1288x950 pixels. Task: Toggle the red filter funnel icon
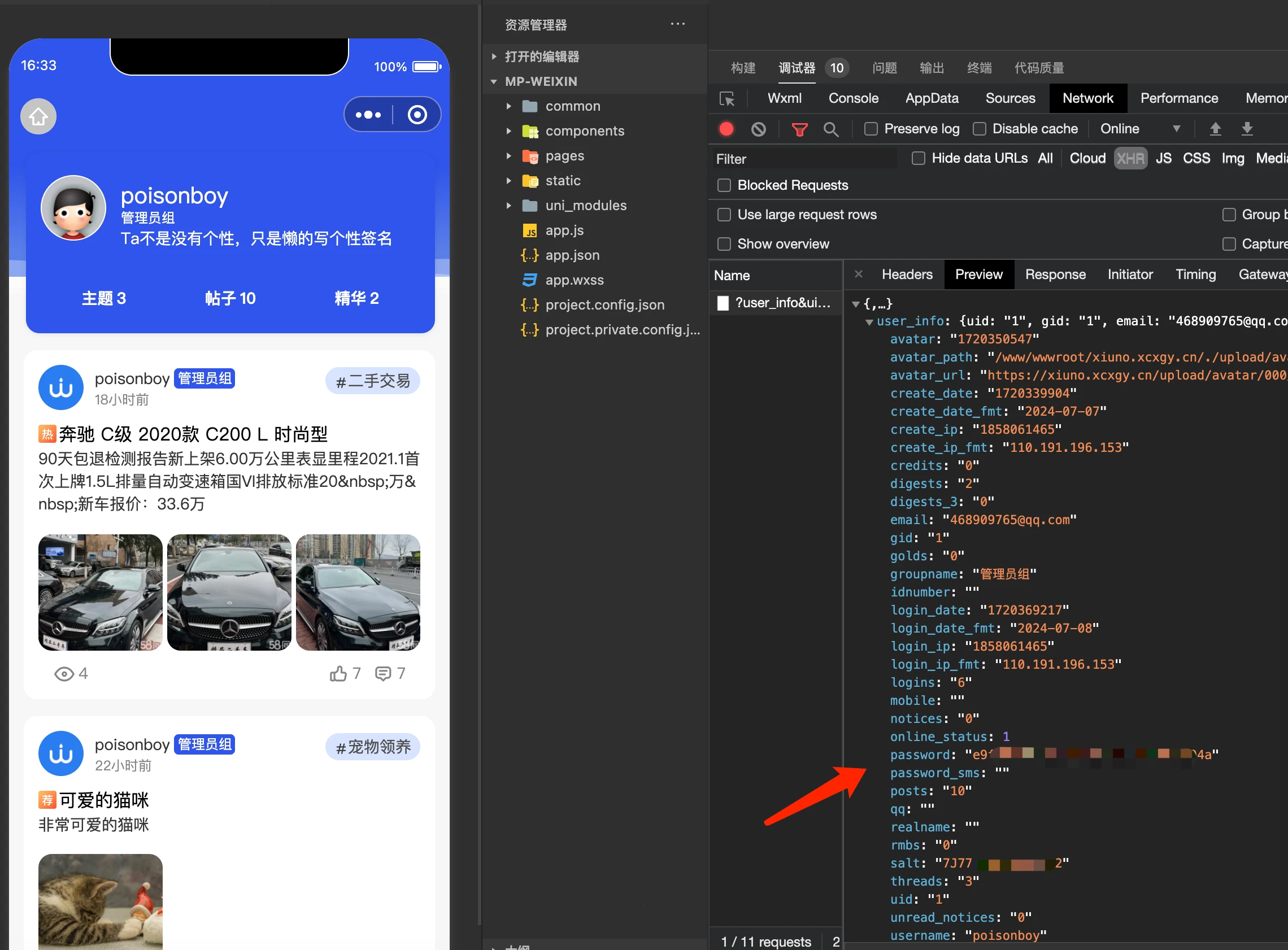[x=799, y=129]
